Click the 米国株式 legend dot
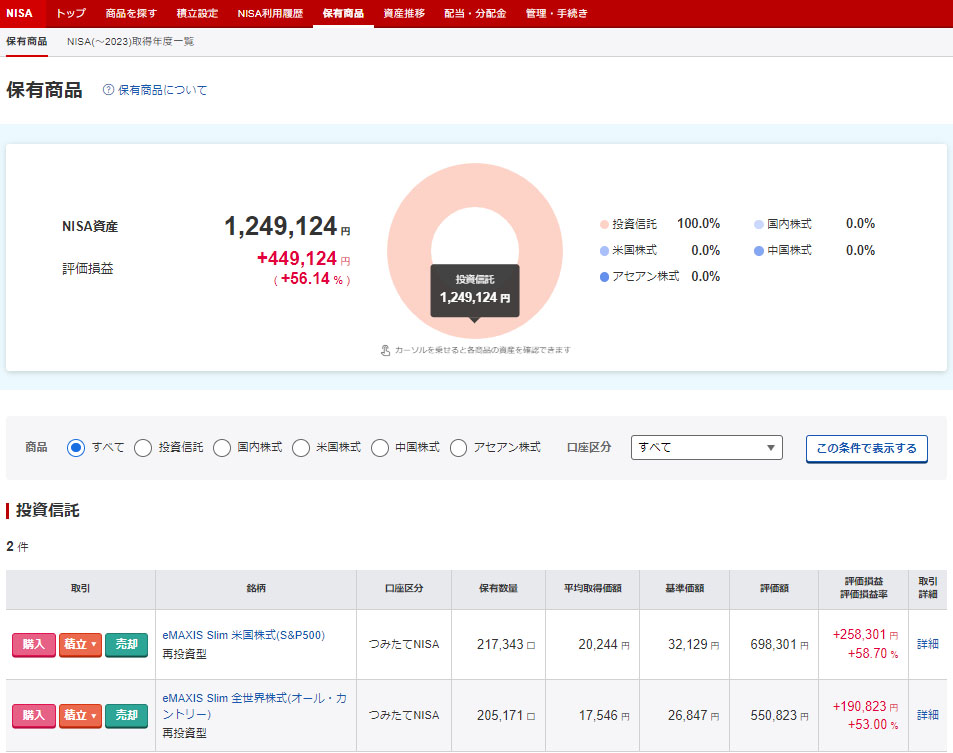This screenshot has height=753, width=953. [604, 251]
